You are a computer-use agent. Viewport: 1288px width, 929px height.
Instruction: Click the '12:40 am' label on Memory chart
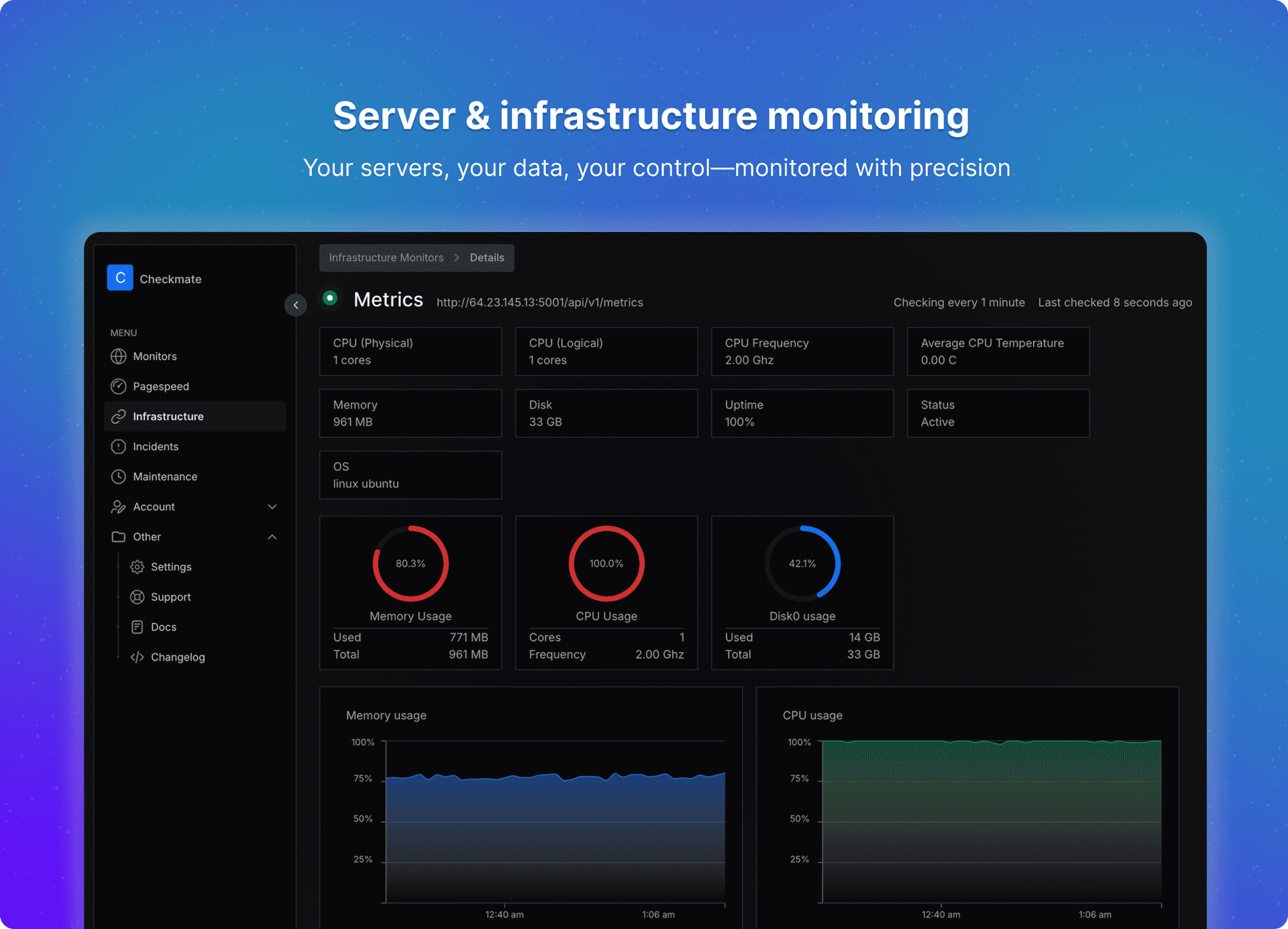(504, 914)
